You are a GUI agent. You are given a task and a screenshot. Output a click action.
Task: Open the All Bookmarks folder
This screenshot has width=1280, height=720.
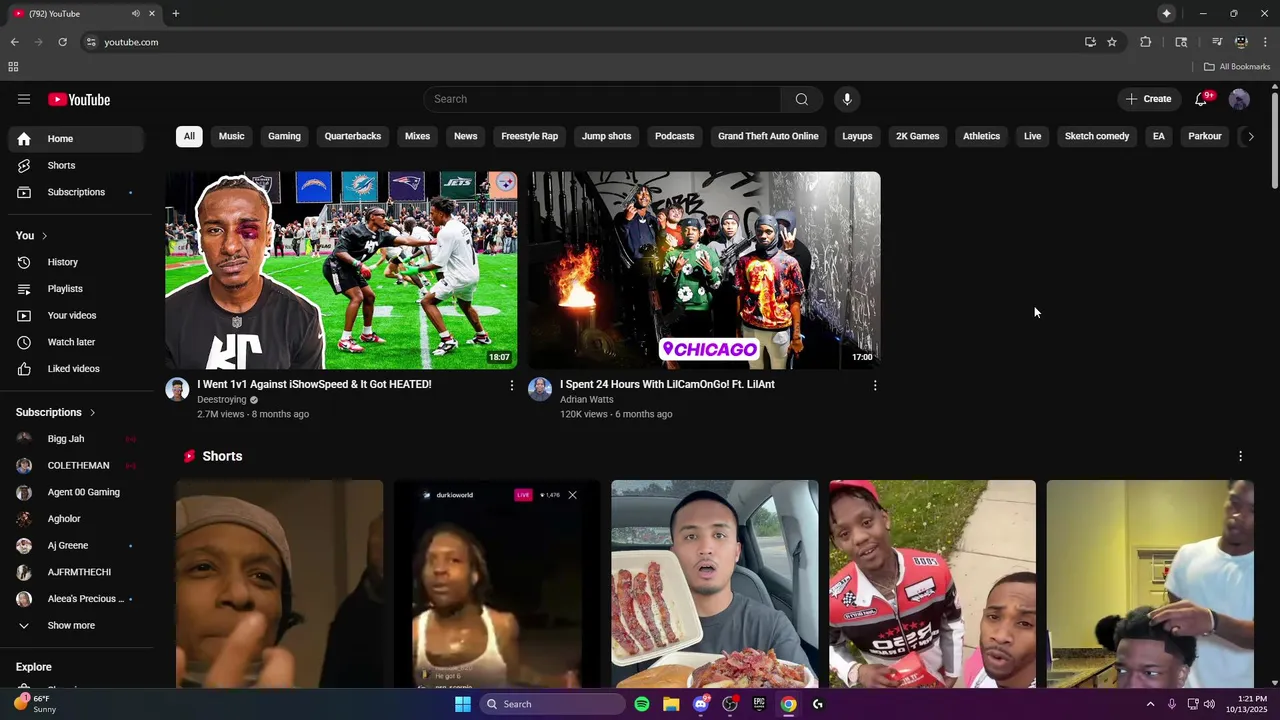[x=1237, y=67]
